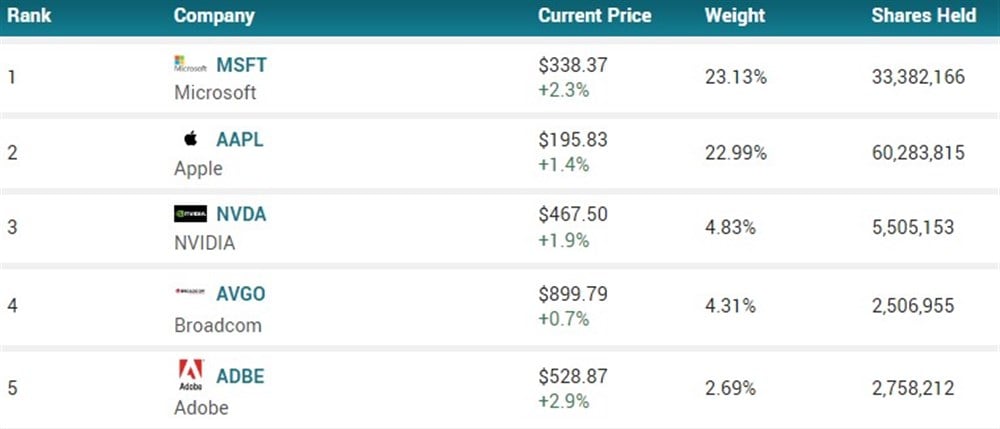The height and width of the screenshot is (429, 1000).
Task: Click the Broadcom logo icon
Action: (x=190, y=292)
